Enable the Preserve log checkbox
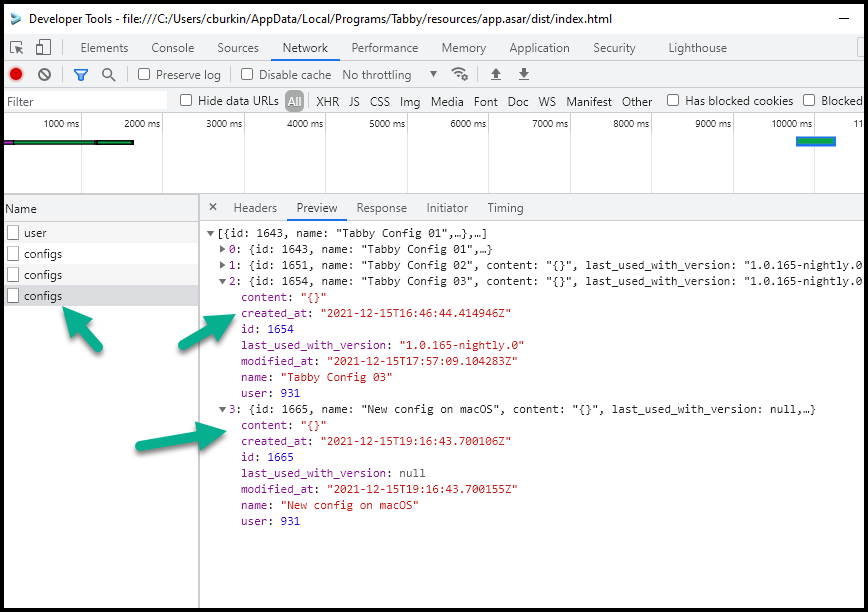868x612 pixels. point(144,74)
